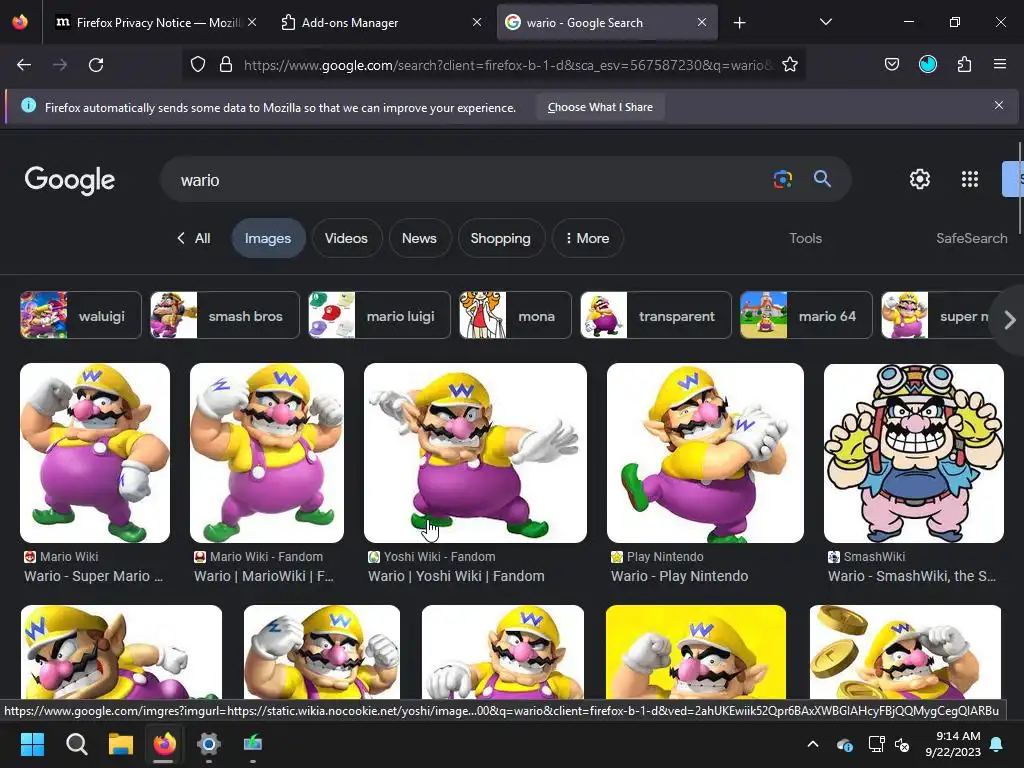Select the News search filter
The height and width of the screenshot is (768, 1024).
[x=419, y=238]
